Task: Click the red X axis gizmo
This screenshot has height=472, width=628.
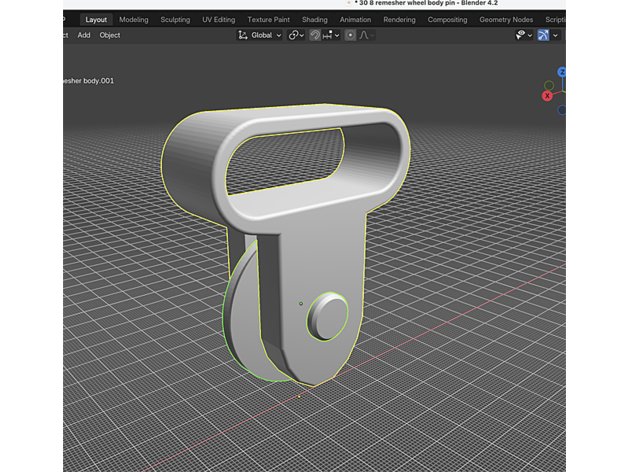Action: (x=547, y=96)
